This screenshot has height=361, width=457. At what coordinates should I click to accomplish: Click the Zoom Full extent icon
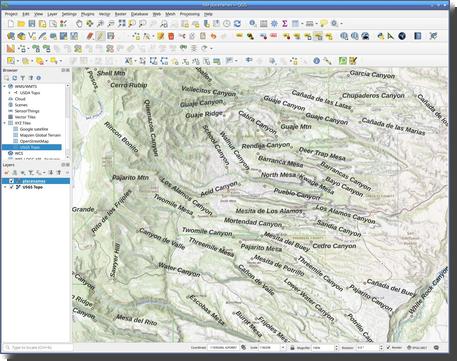coord(122,24)
